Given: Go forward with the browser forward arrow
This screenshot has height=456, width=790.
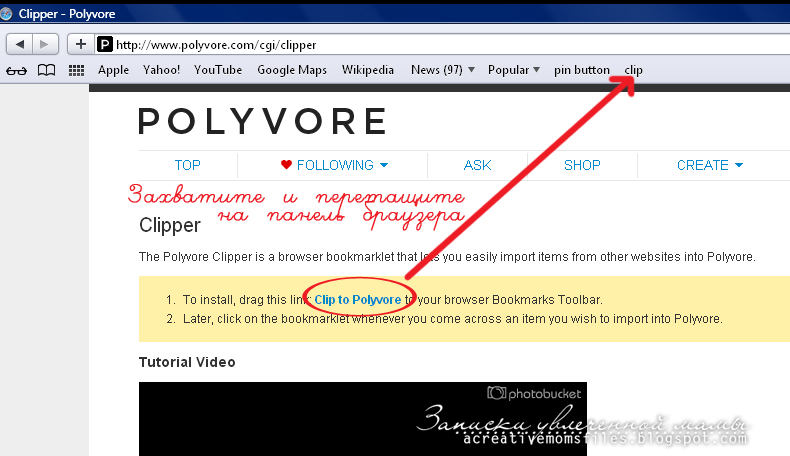Looking at the screenshot, I should (45, 44).
